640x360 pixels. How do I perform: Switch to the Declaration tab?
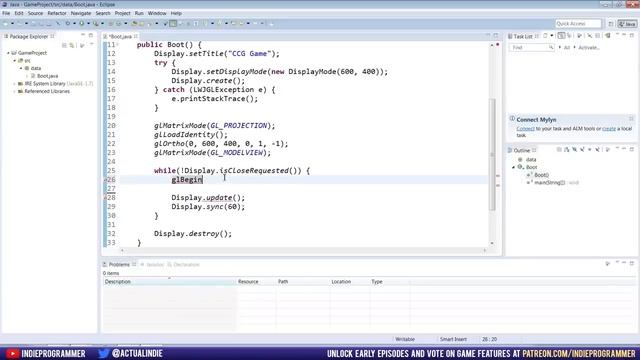[x=183, y=264]
